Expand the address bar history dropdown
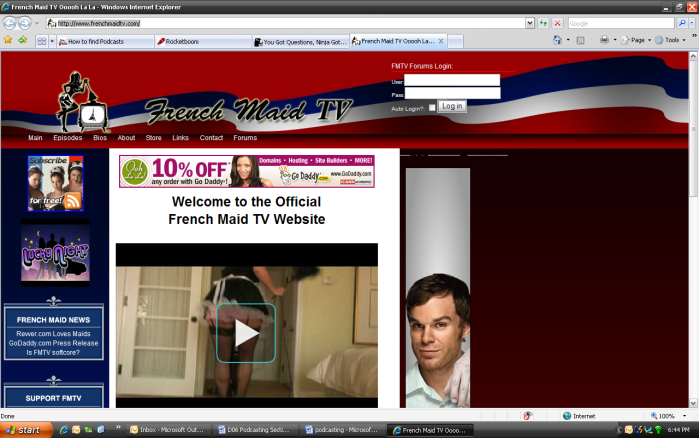Viewport: 699px width, 438px height. coord(530,23)
